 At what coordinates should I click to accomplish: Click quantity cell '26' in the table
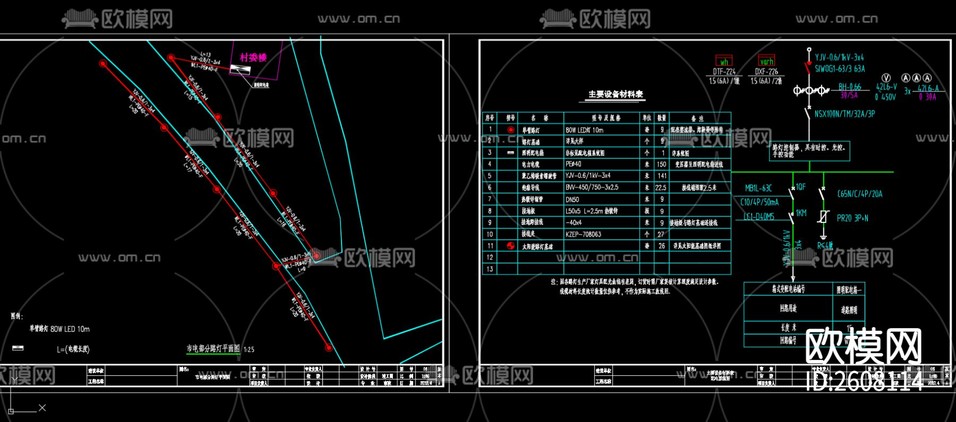pyautogui.click(x=660, y=245)
